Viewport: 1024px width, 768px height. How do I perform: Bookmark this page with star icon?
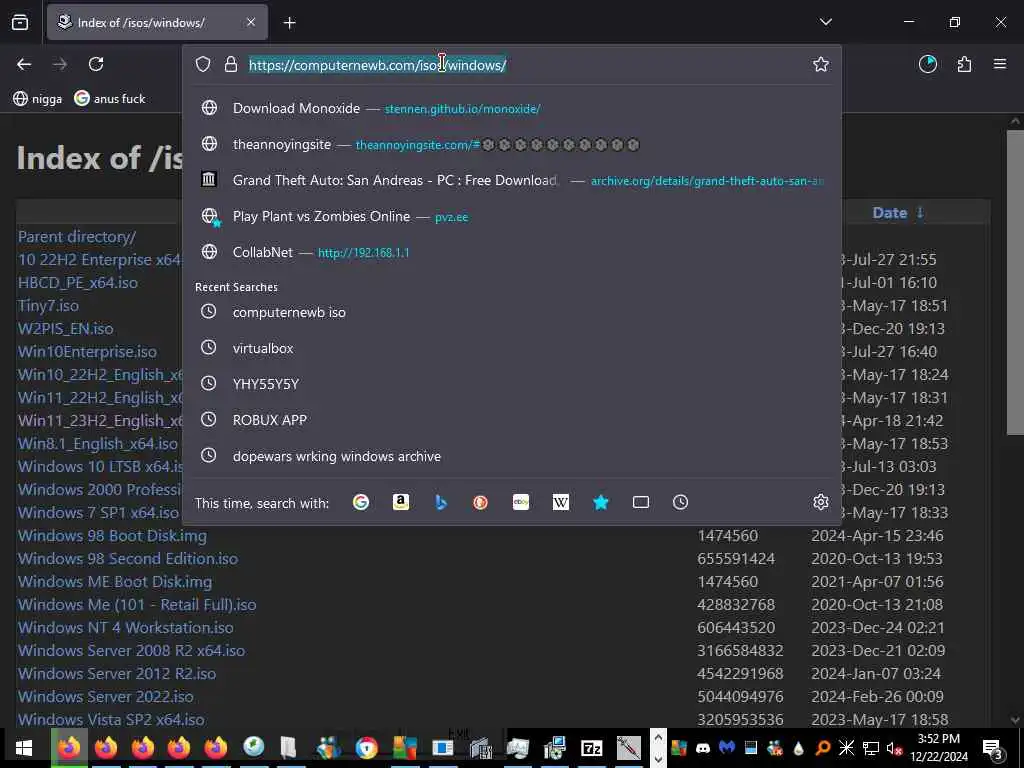821,64
